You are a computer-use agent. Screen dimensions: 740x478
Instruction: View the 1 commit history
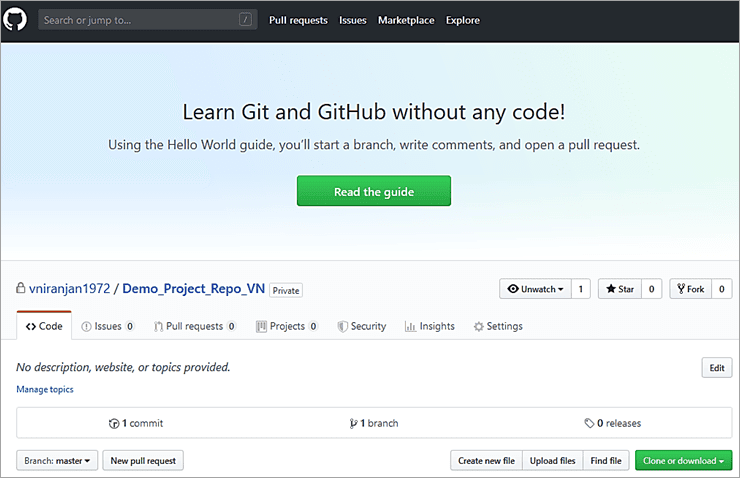[x=136, y=423]
